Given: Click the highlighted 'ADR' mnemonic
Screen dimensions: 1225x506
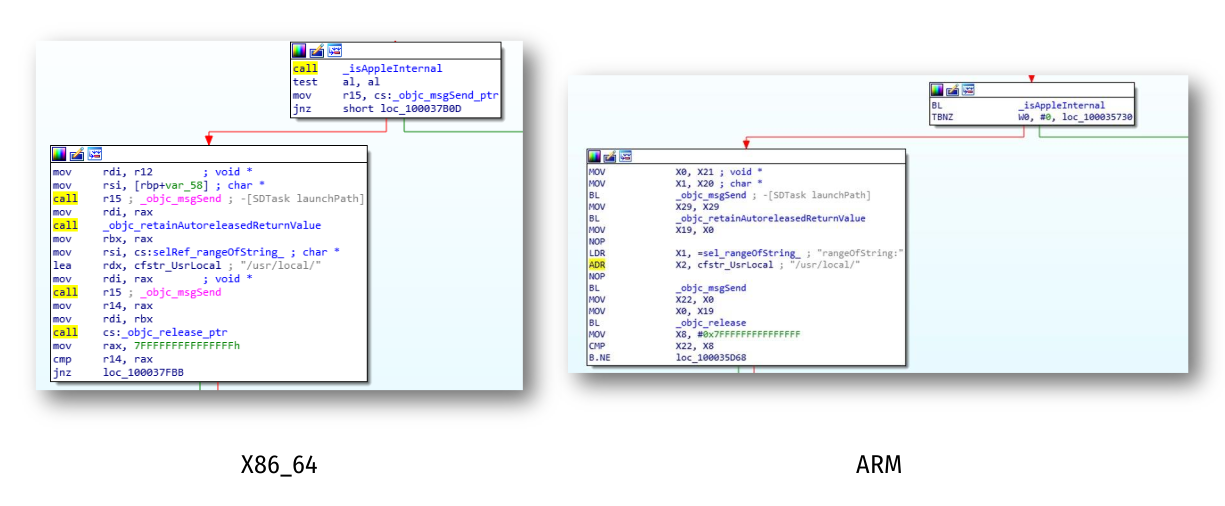Looking at the screenshot, I should click(596, 264).
